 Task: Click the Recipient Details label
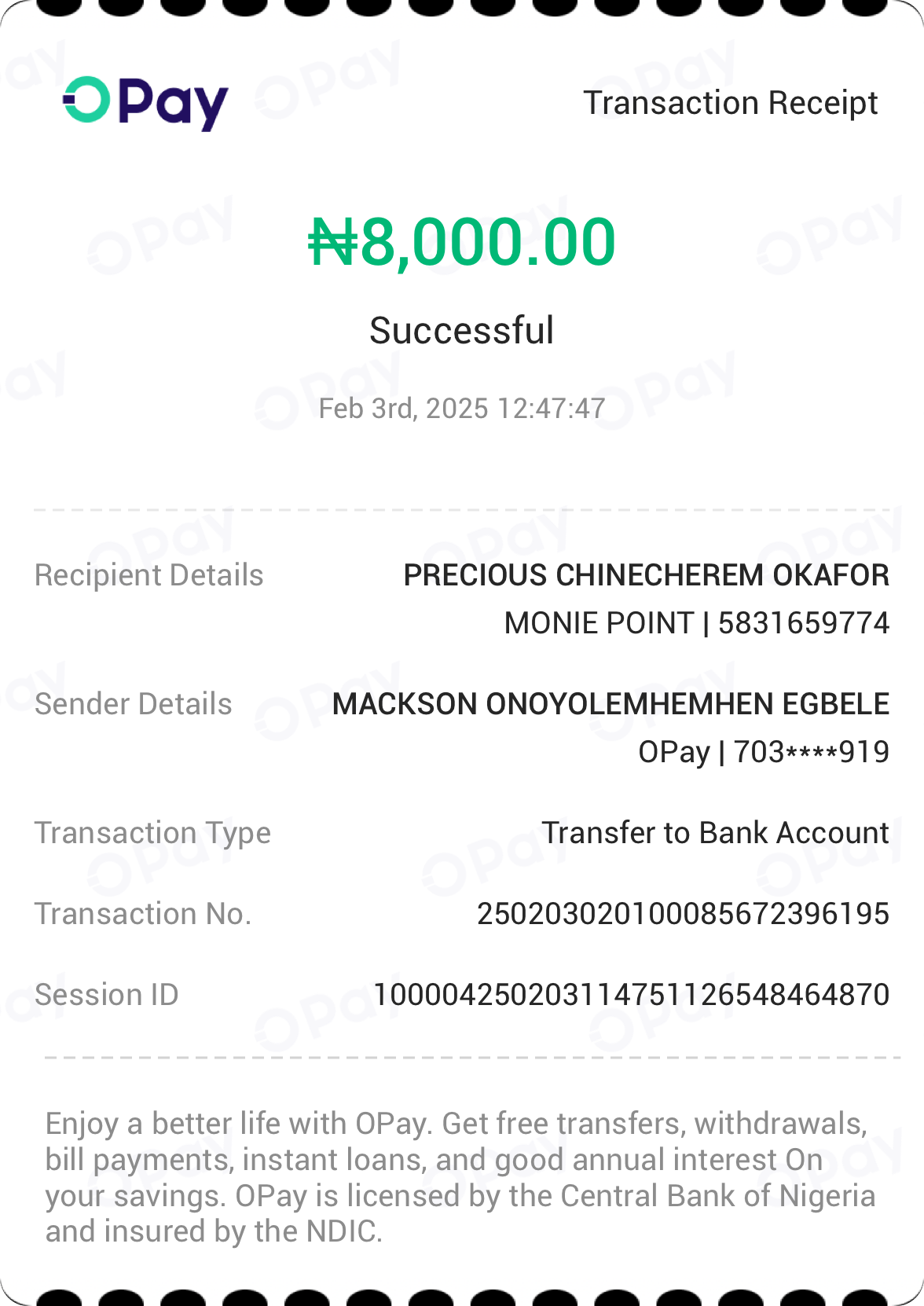[149, 575]
